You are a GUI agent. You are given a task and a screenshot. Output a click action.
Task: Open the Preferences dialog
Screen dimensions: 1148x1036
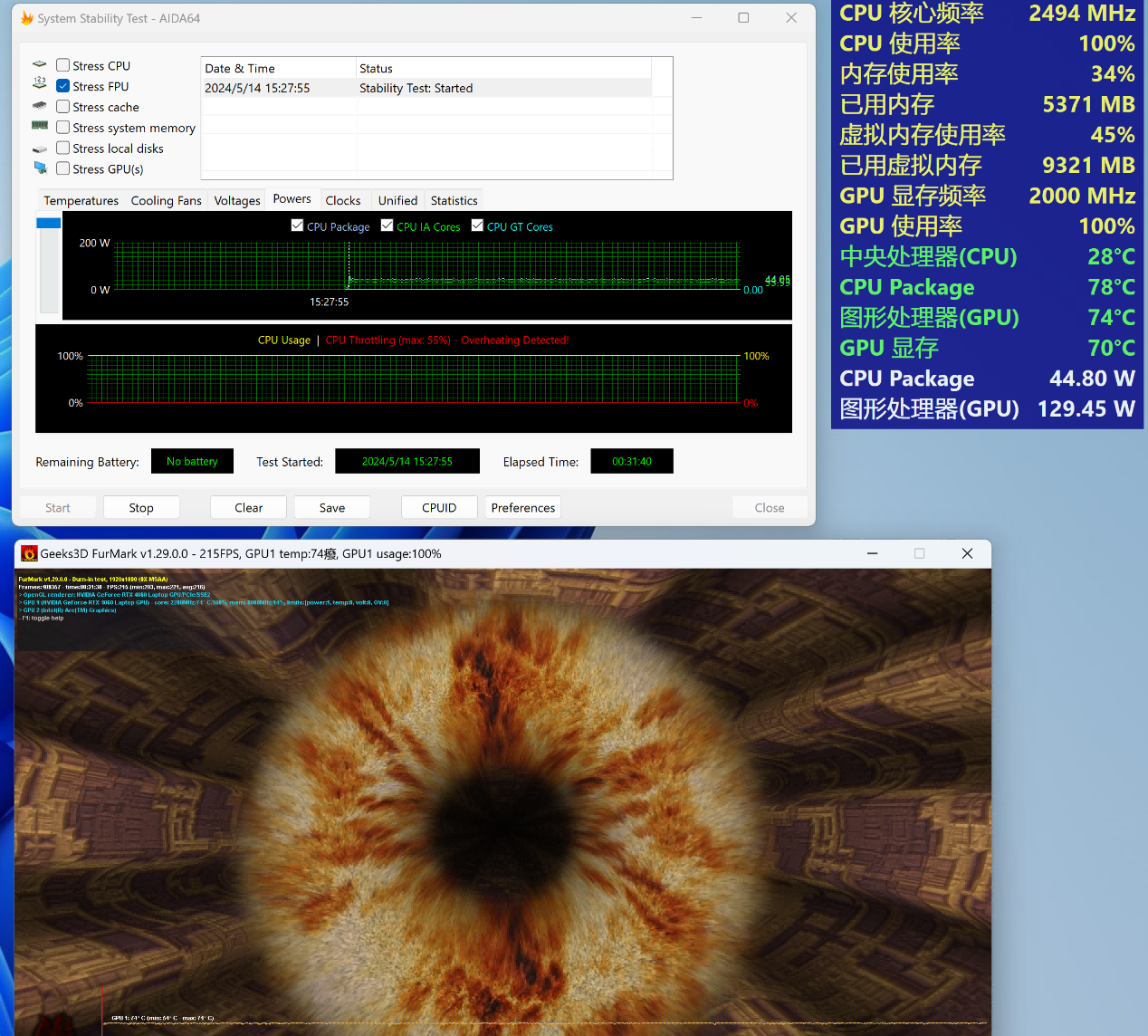pyautogui.click(x=522, y=507)
